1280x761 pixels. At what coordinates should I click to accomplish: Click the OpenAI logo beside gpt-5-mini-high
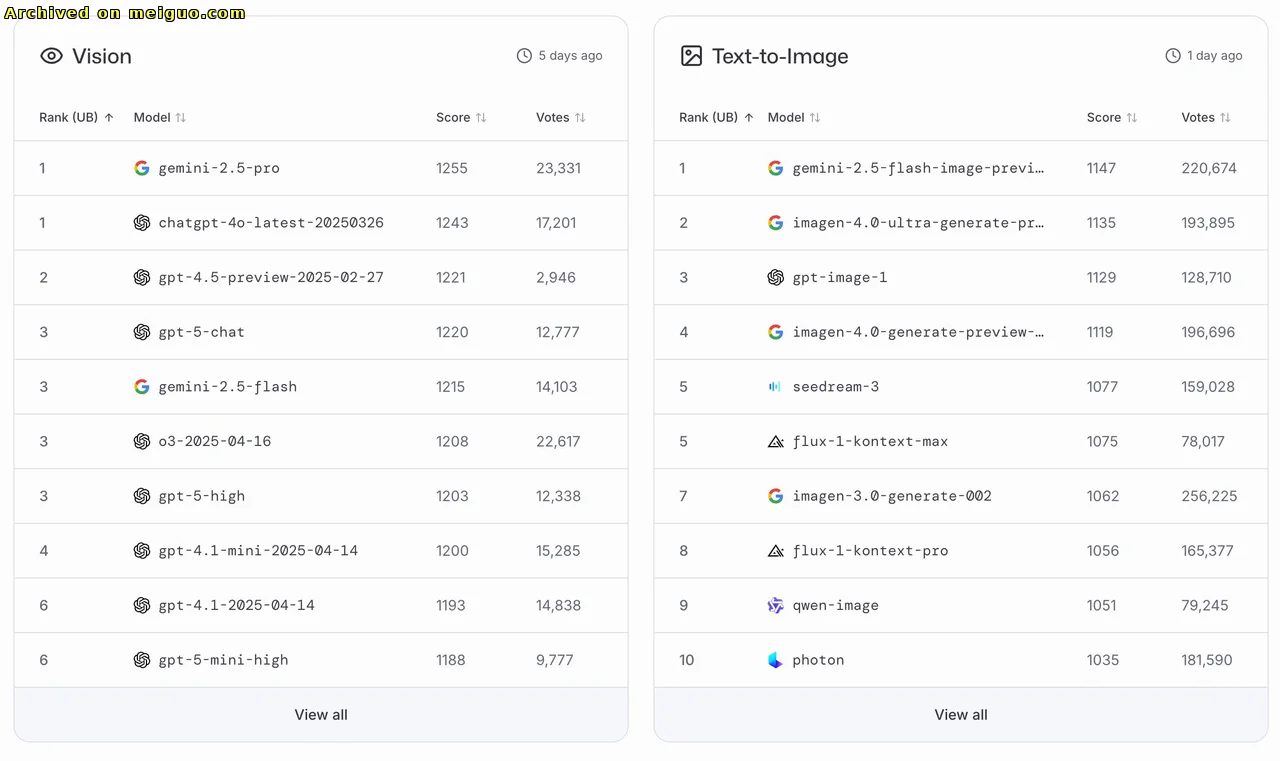(x=142, y=660)
